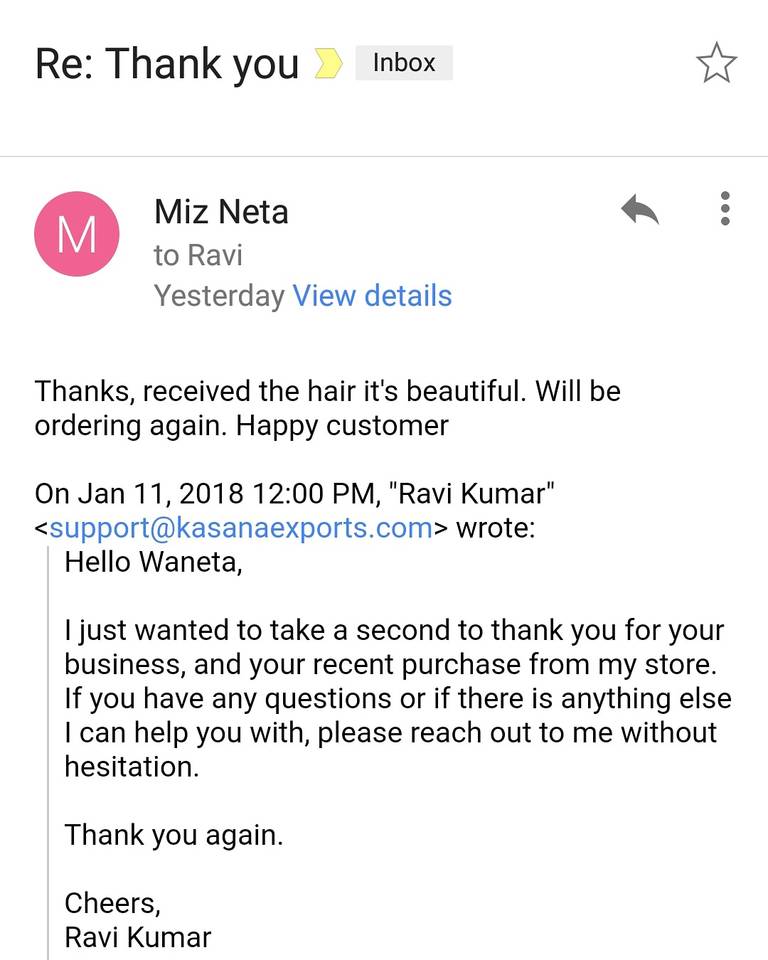Click the View details link
This screenshot has height=960, width=768.
pyautogui.click(x=372, y=296)
